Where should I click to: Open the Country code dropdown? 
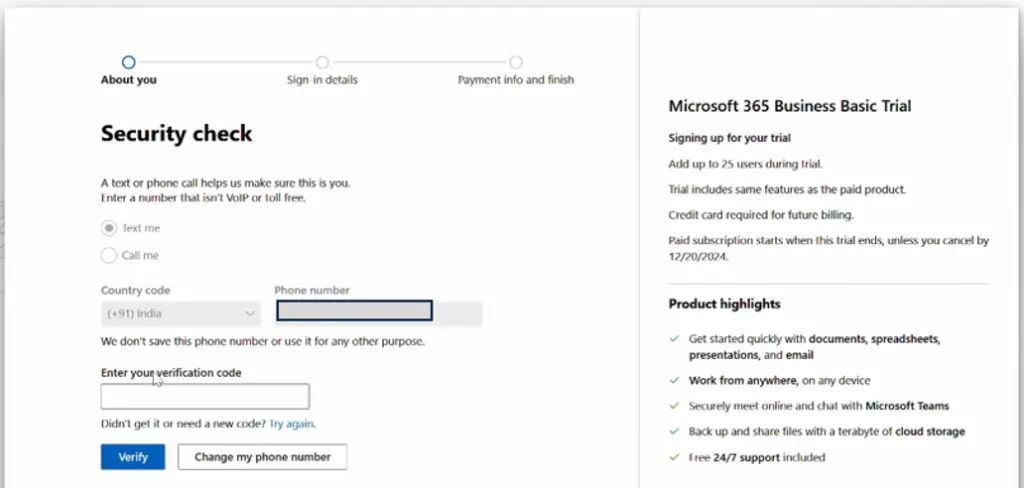(181, 314)
